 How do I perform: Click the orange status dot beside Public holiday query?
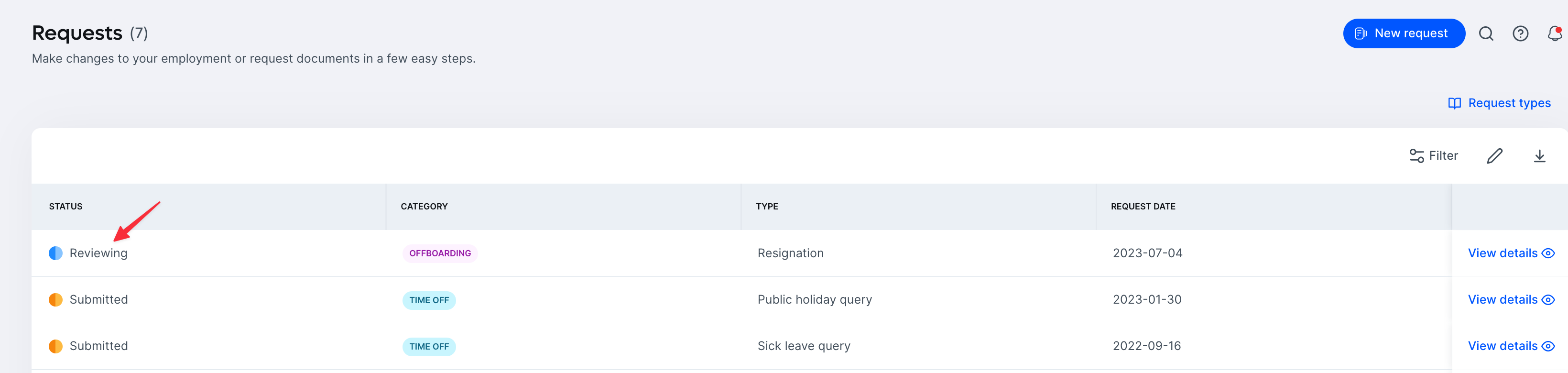coord(55,299)
